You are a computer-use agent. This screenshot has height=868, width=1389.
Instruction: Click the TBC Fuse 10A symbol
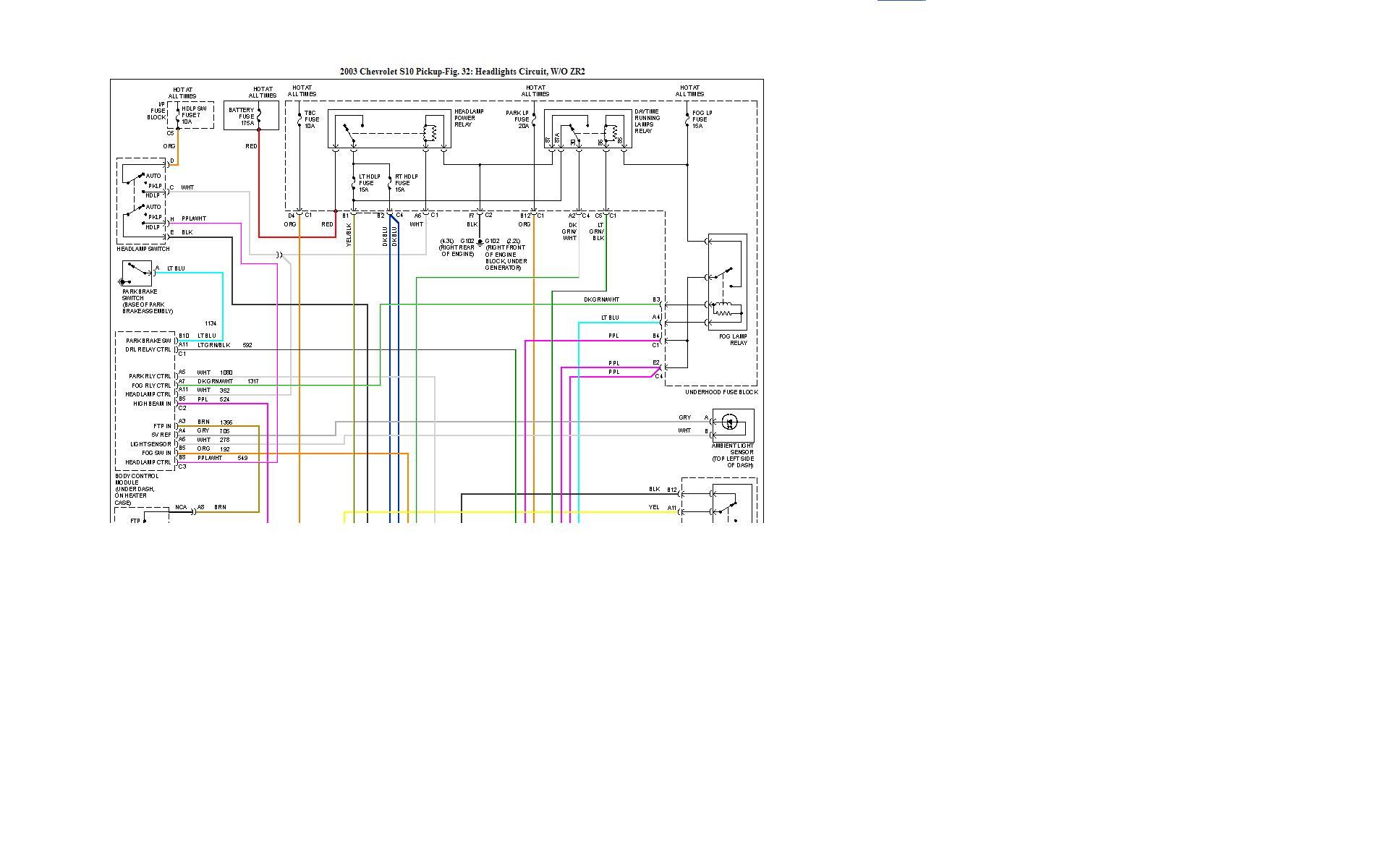pyautogui.click(x=300, y=119)
